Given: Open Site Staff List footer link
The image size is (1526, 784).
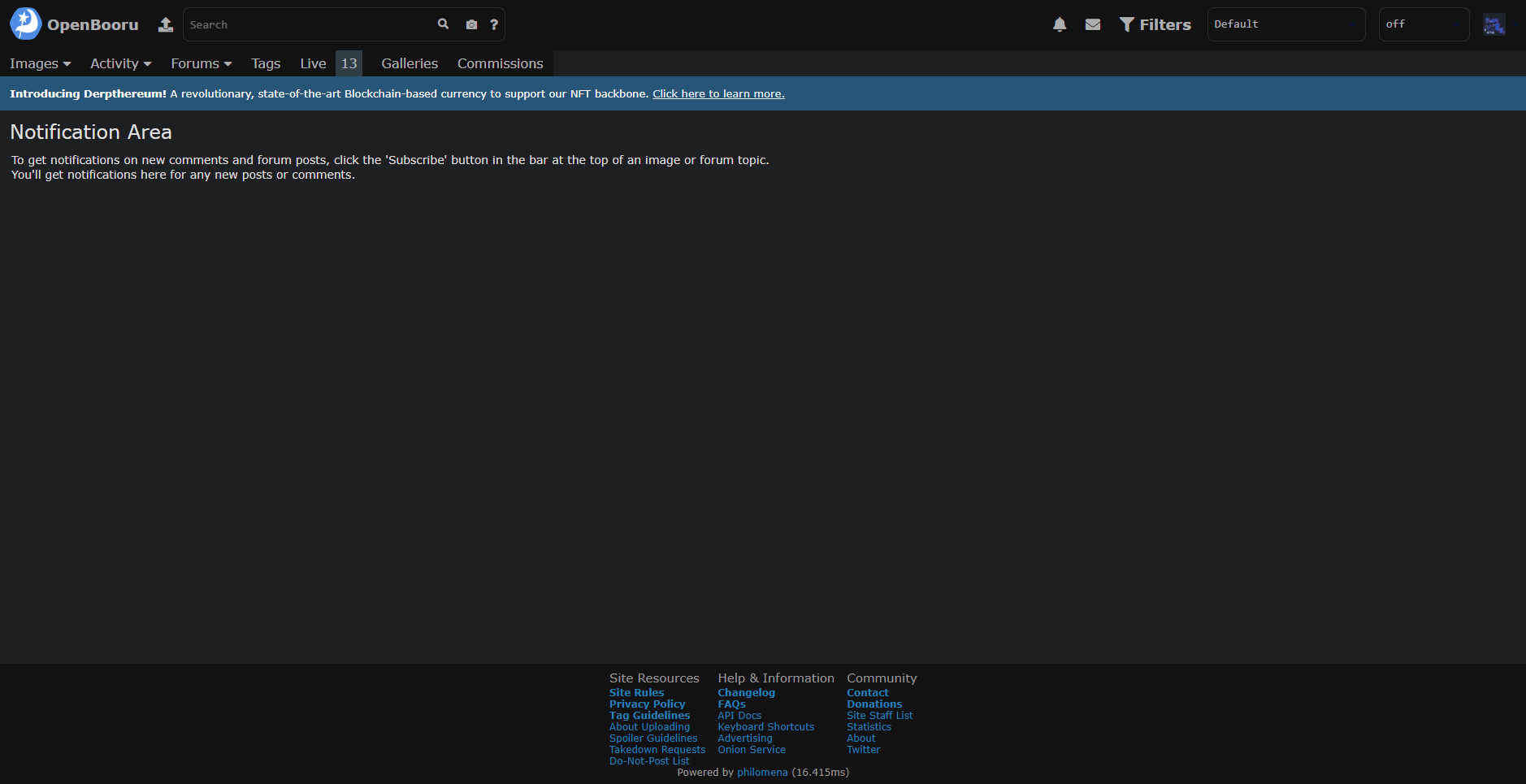Looking at the screenshot, I should coord(880,716).
